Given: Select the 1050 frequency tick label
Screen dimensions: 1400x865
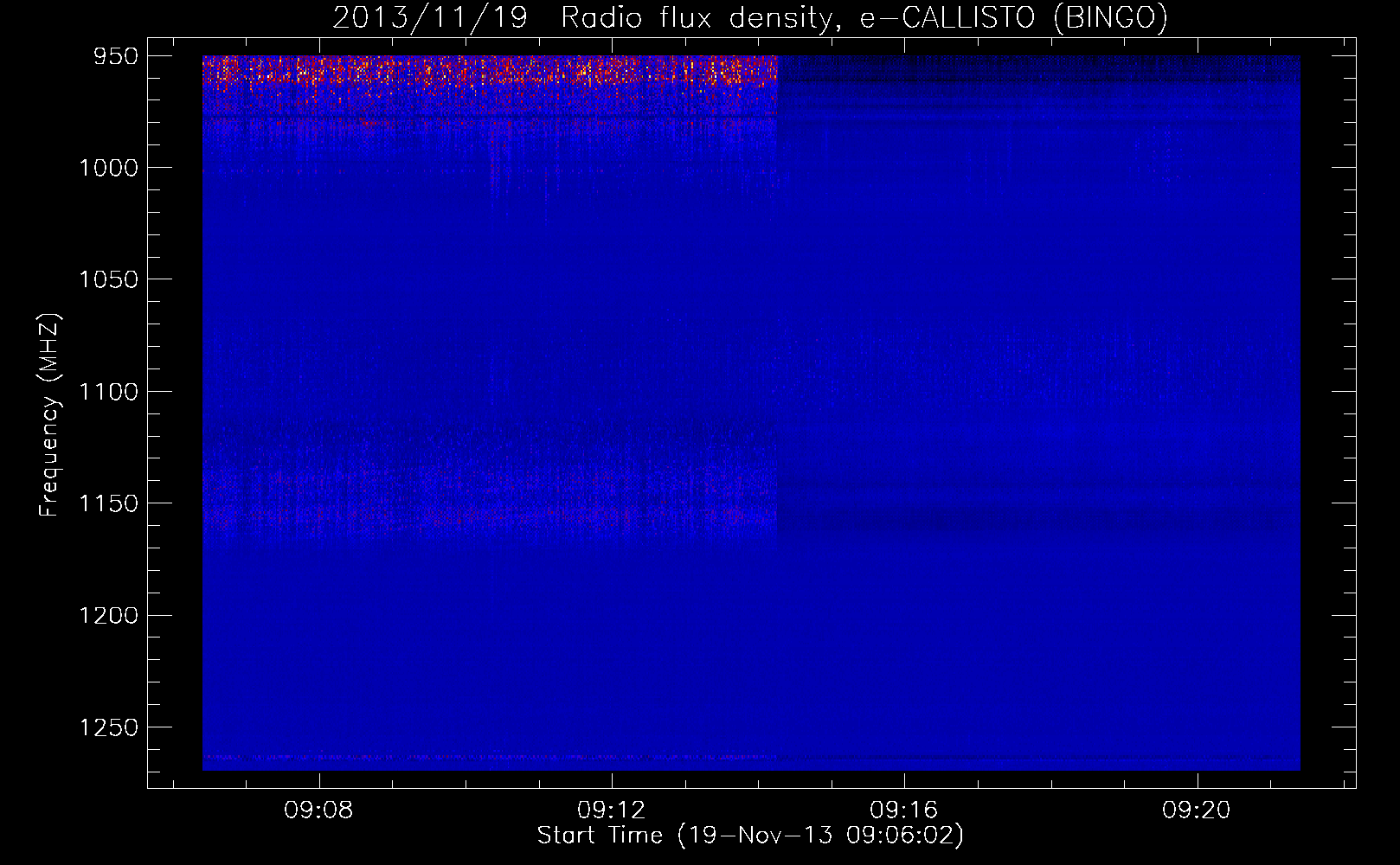Looking at the screenshot, I should (108, 279).
